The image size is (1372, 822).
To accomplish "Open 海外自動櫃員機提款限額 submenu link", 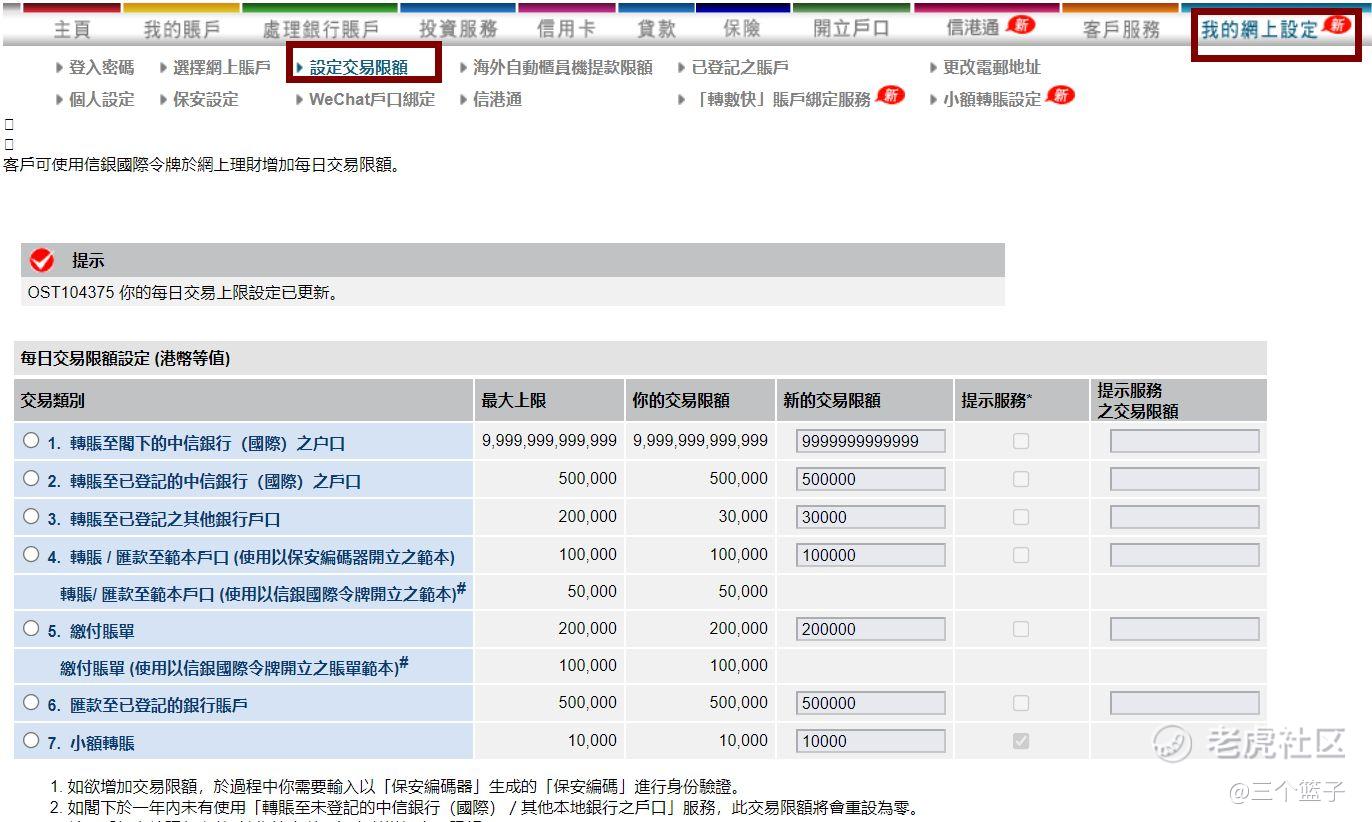I will click(x=562, y=67).
